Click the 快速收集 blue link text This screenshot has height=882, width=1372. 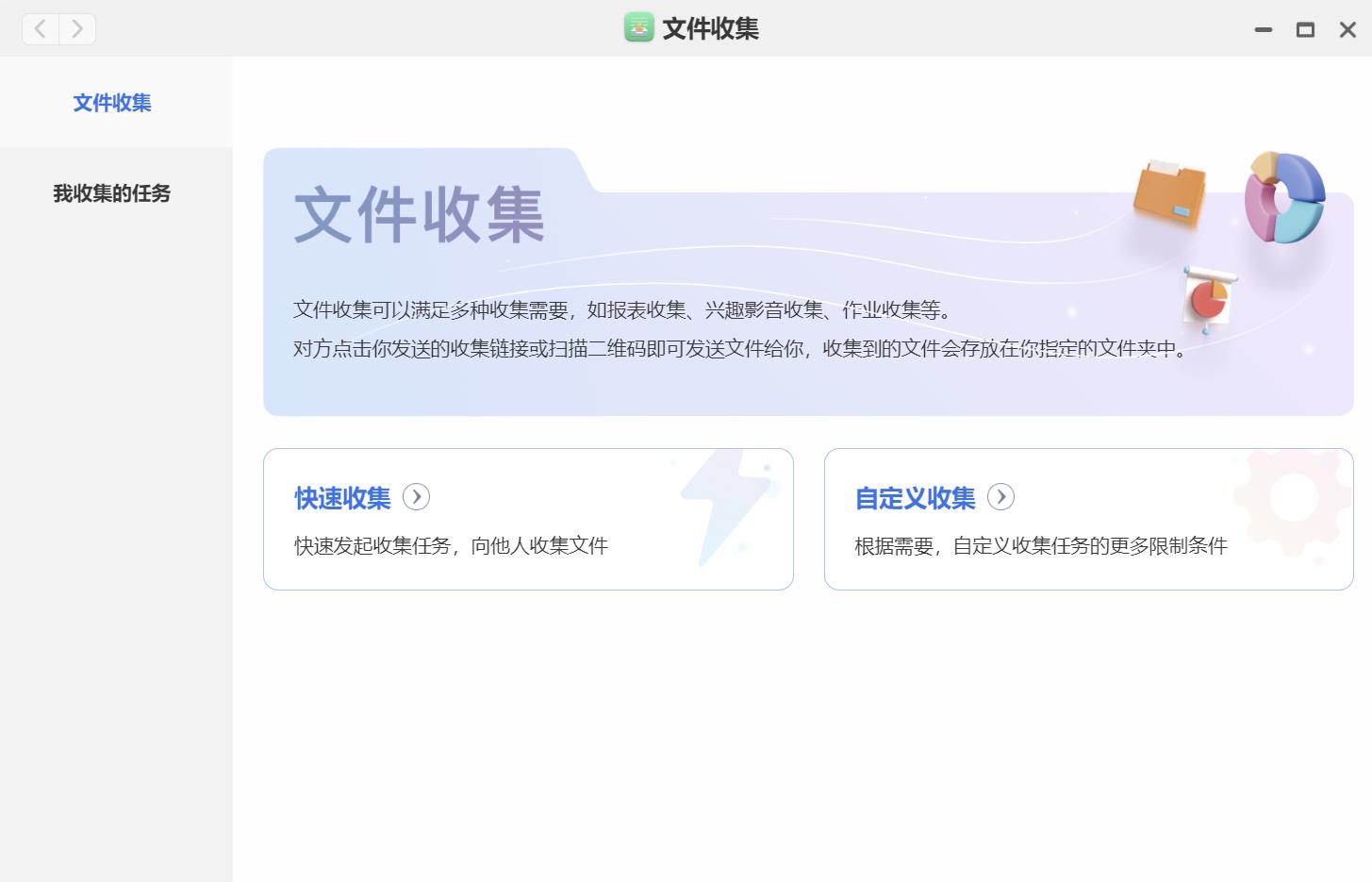[x=341, y=497]
